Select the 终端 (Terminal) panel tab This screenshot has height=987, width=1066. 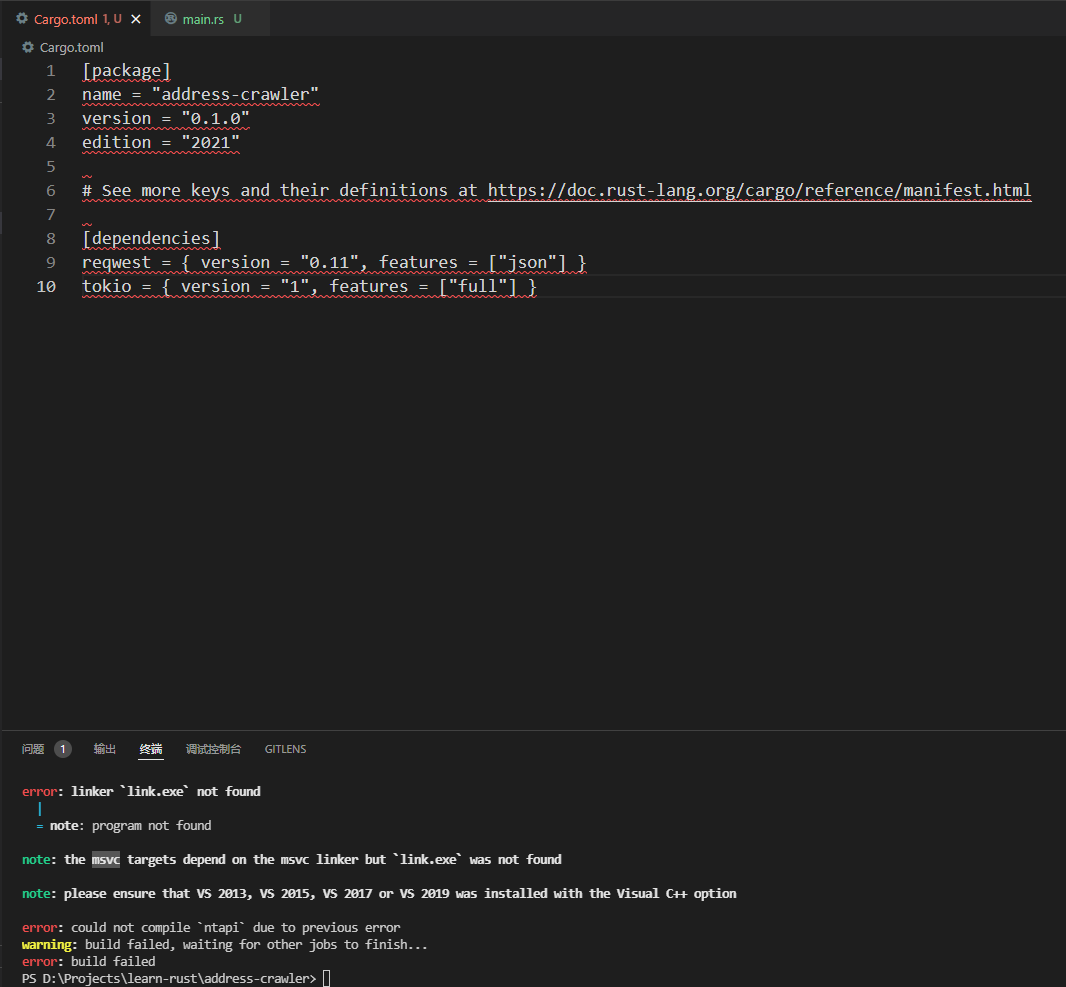pos(151,749)
